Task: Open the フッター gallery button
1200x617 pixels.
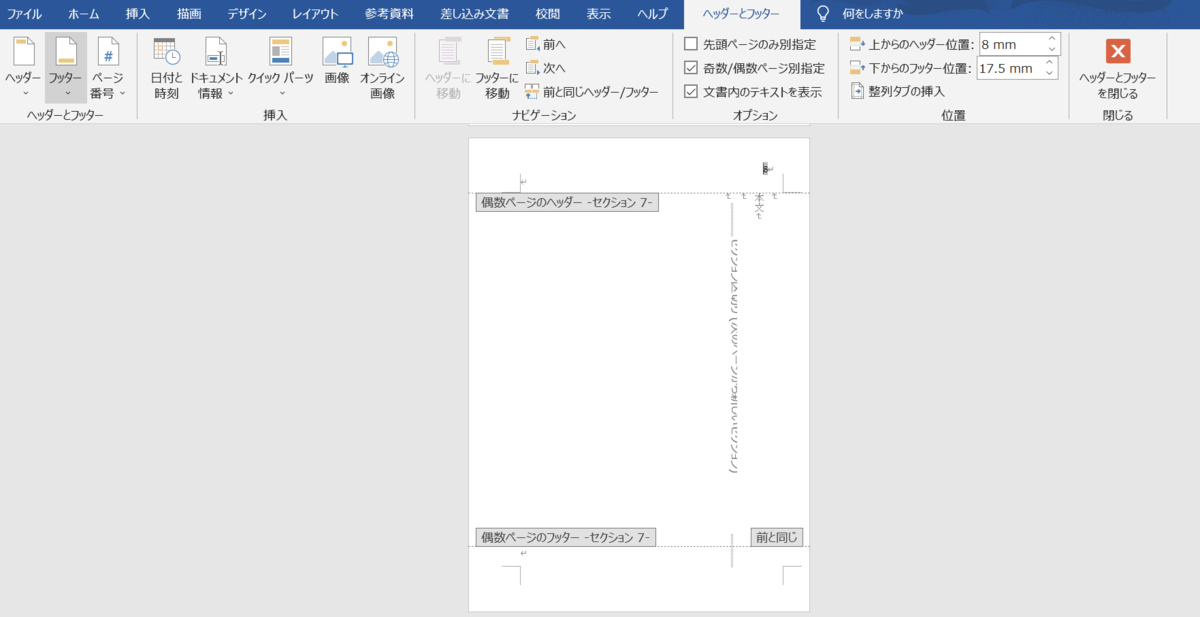Action: [66, 67]
